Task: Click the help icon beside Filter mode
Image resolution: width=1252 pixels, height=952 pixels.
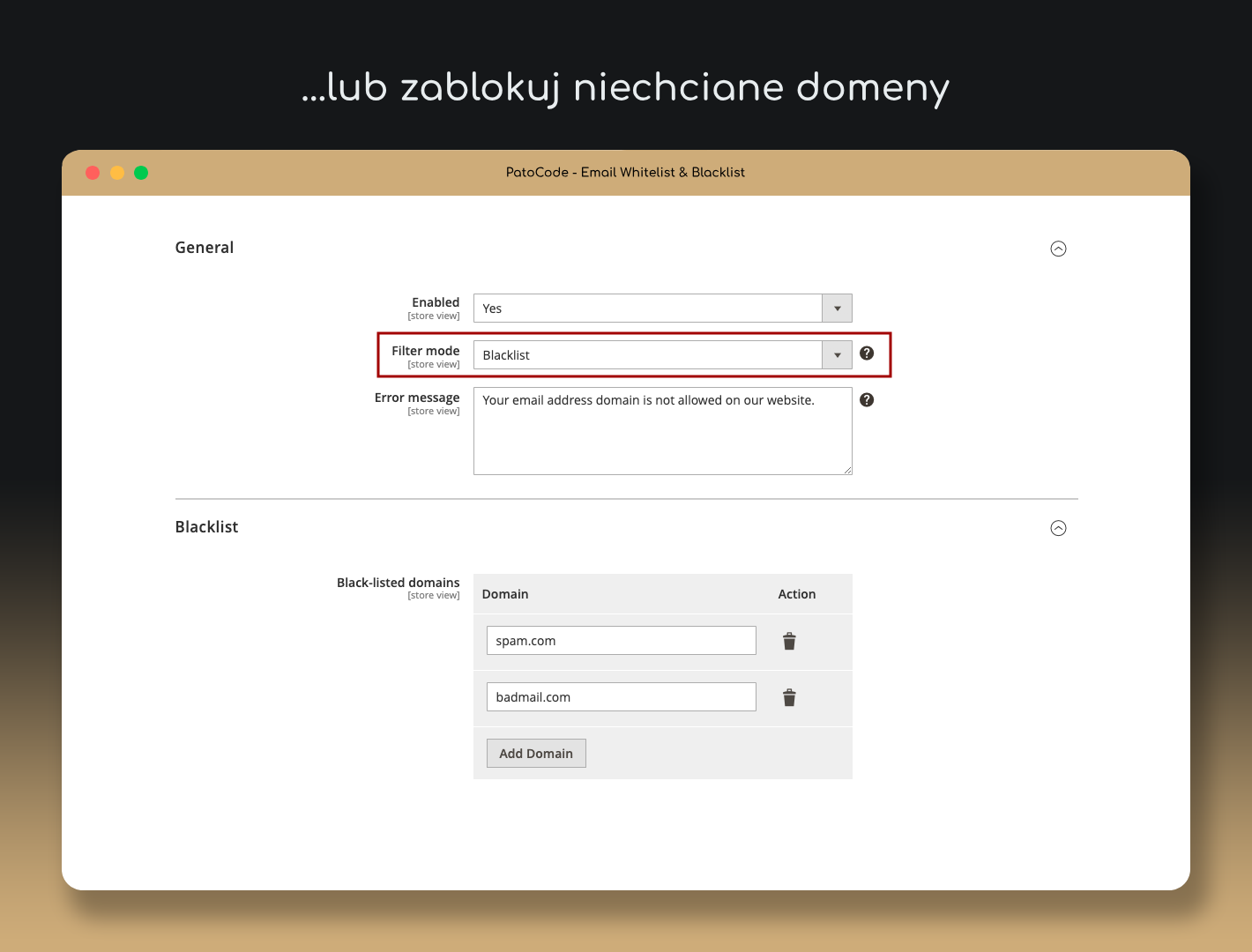Action: 867,353
